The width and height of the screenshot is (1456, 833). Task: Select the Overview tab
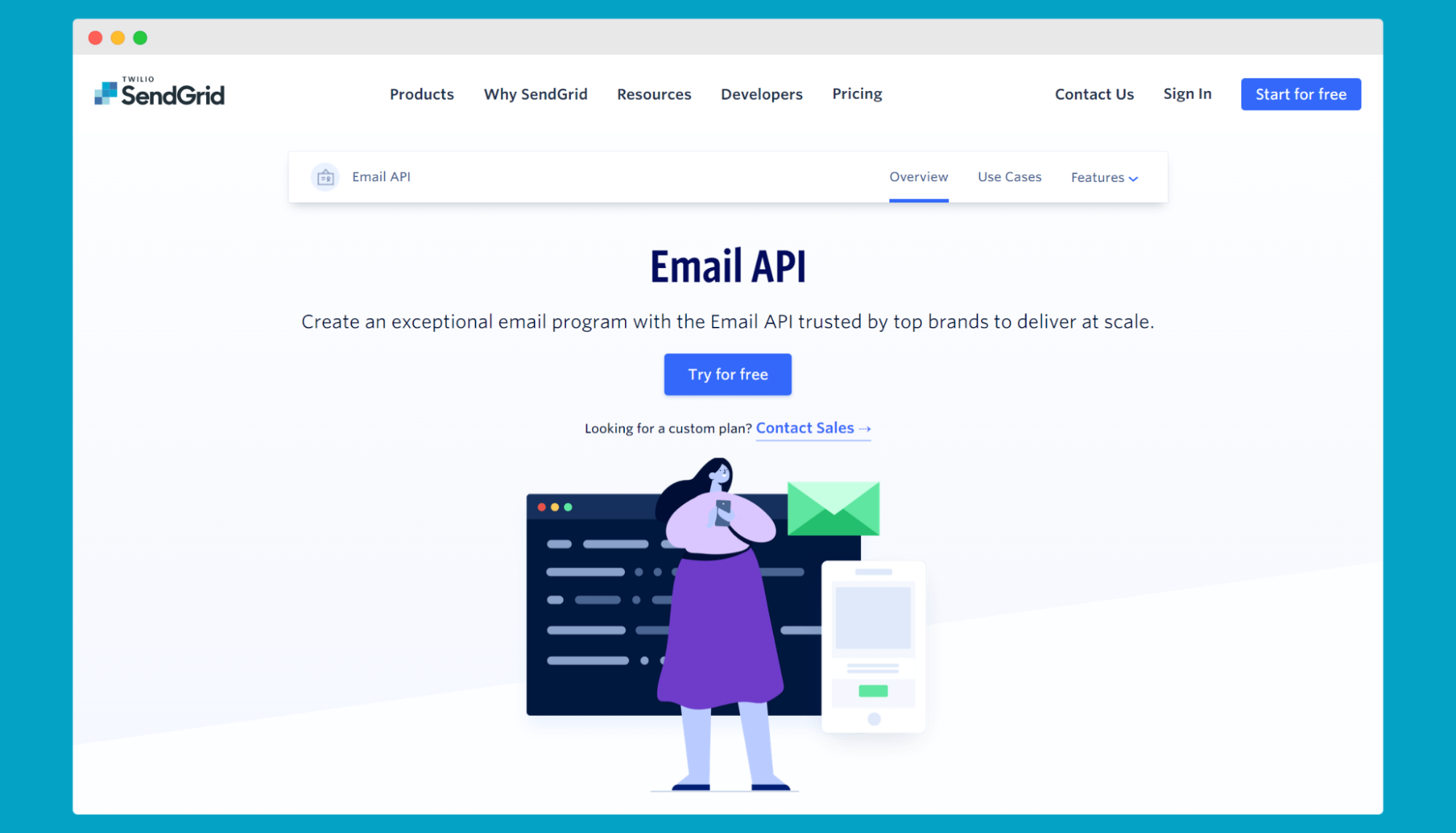917,177
